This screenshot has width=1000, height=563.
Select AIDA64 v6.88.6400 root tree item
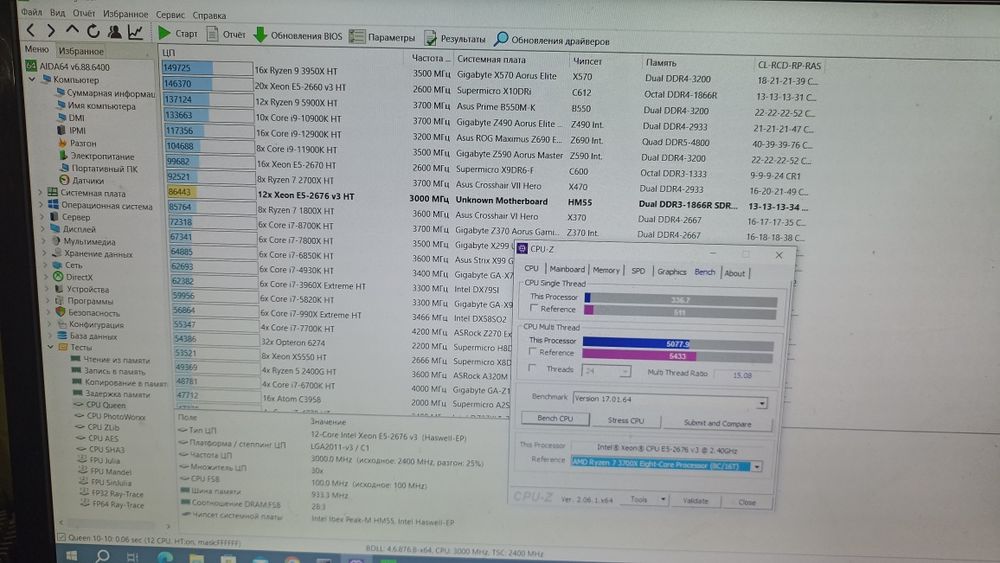pos(68,66)
